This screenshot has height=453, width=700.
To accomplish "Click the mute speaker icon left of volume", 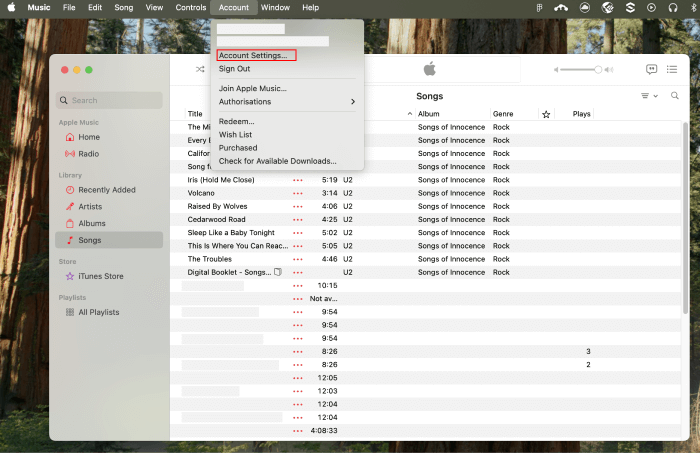I will 556,70.
